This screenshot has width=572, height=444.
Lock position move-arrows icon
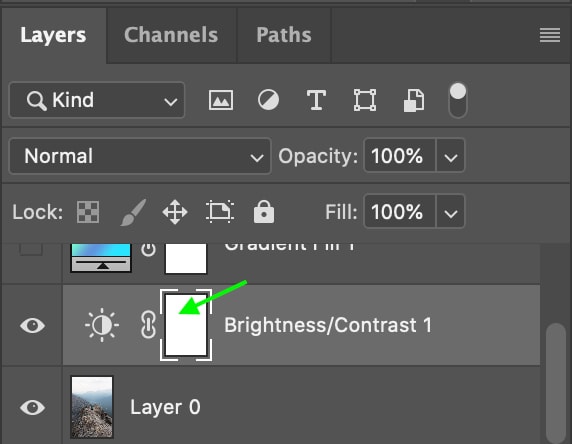175,212
